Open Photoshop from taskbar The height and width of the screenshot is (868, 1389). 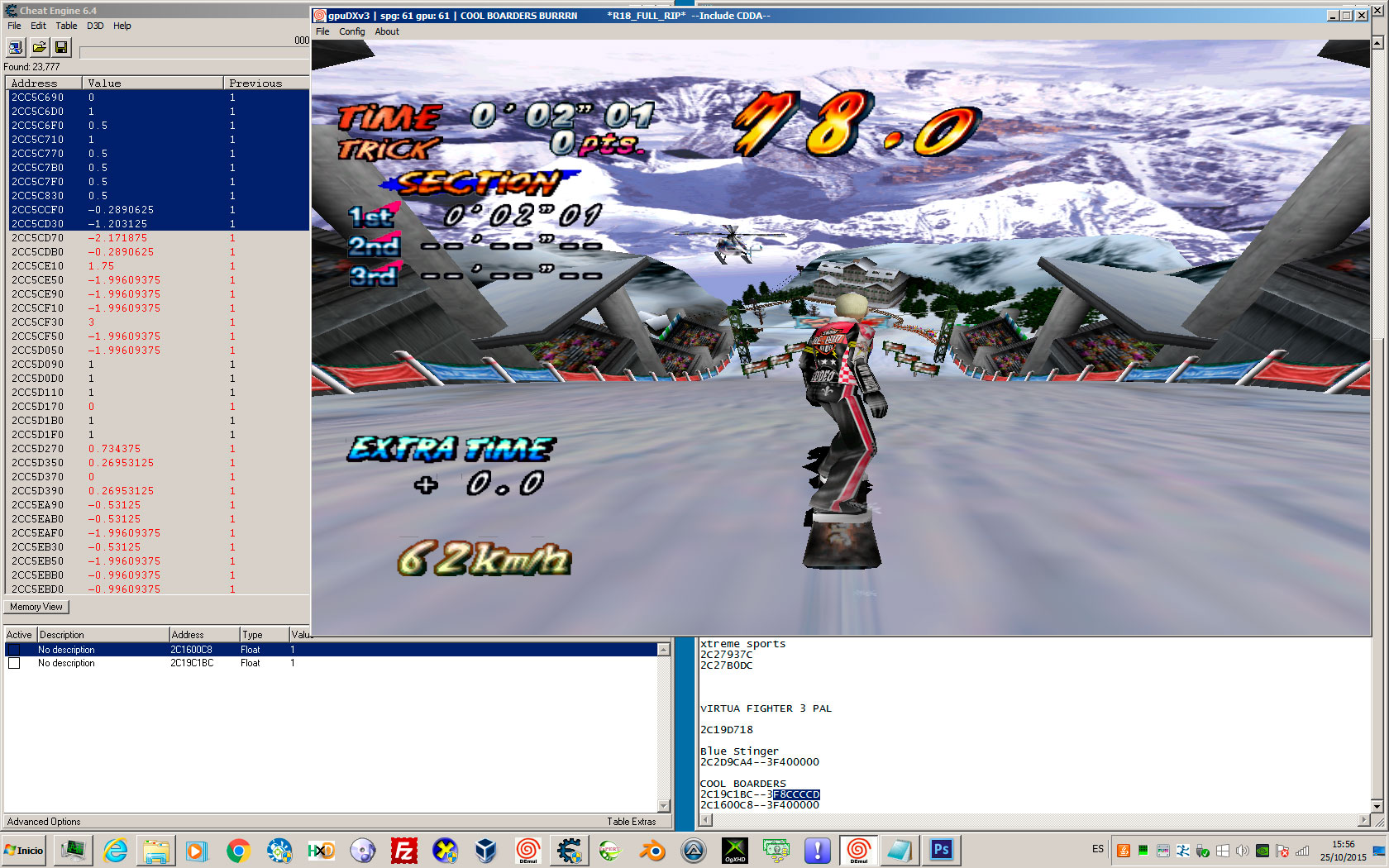[x=941, y=851]
